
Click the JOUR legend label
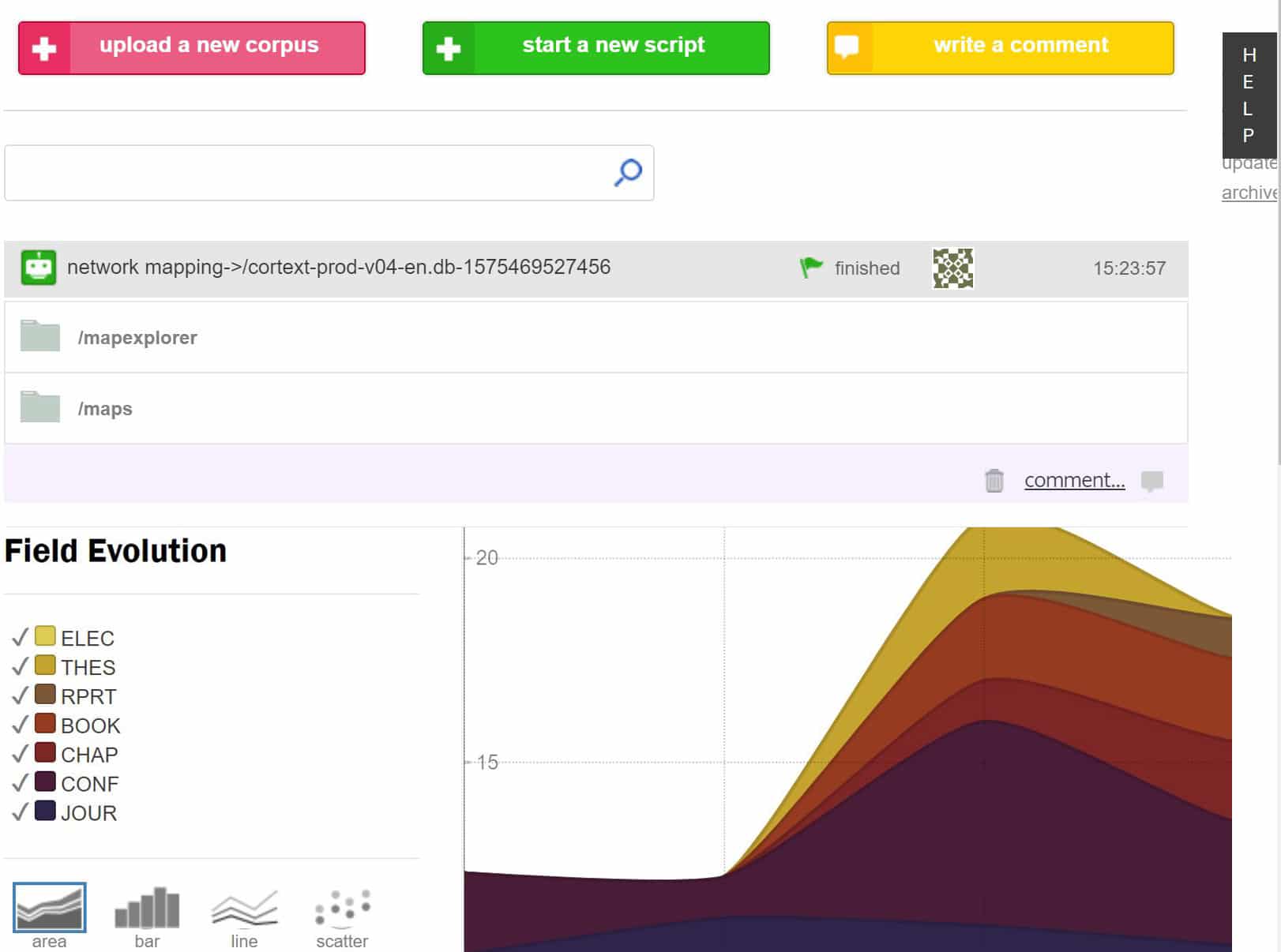(x=88, y=813)
